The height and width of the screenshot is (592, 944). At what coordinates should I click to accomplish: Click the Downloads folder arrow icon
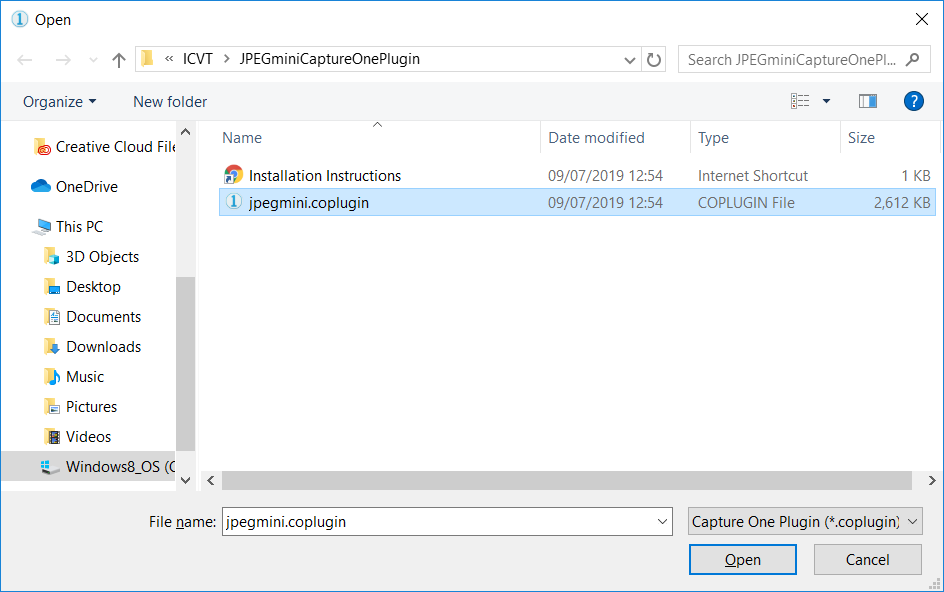pos(52,347)
